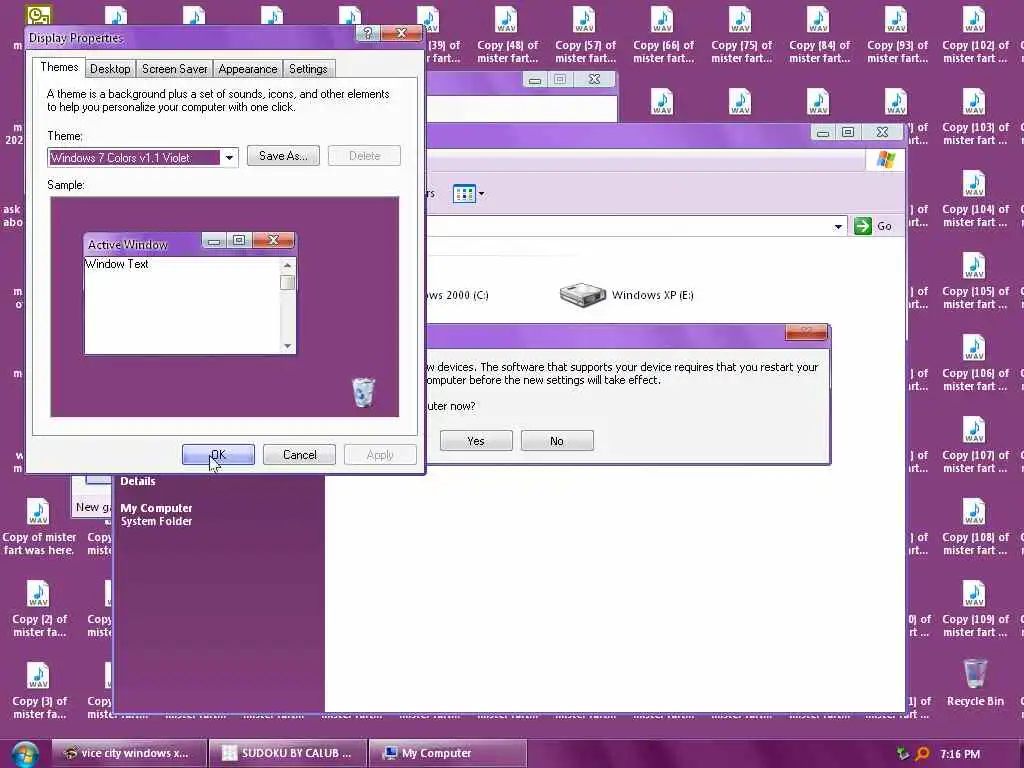Select the Copy (48) of mister fart file
This screenshot has width=1024, height=768.
[x=507, y=36]
